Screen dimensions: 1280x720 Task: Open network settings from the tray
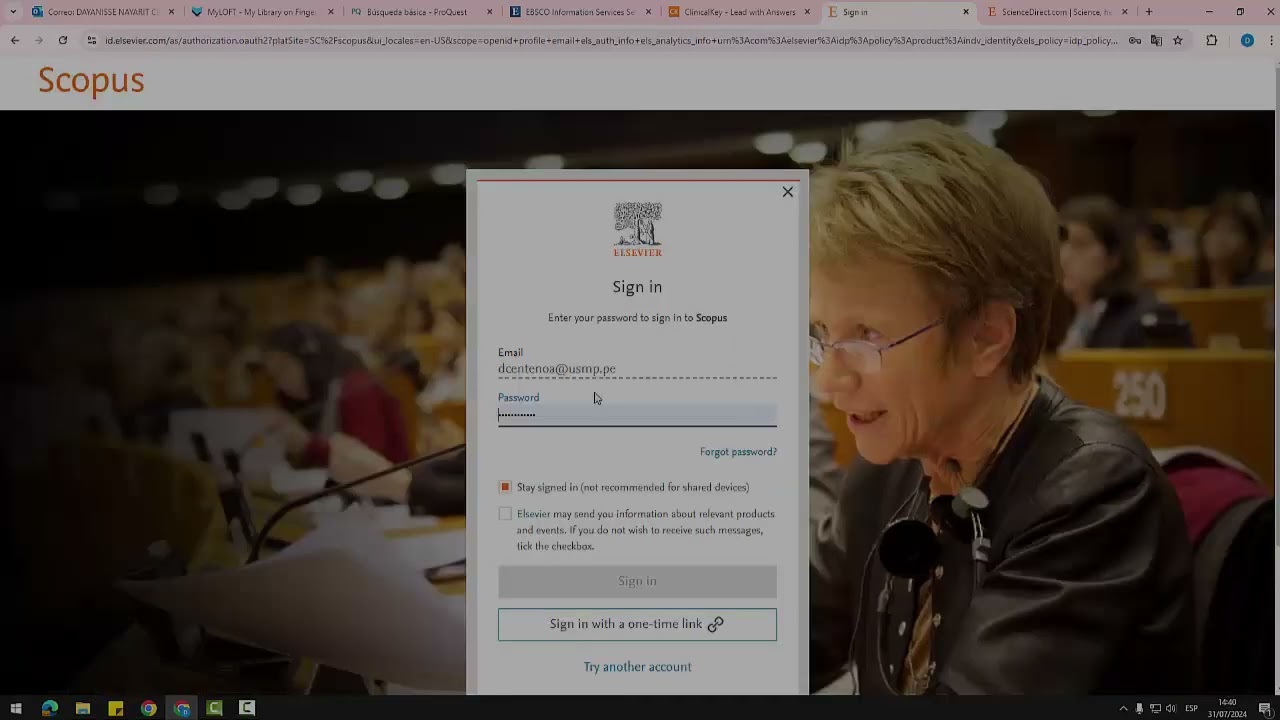pos(1155,708)
